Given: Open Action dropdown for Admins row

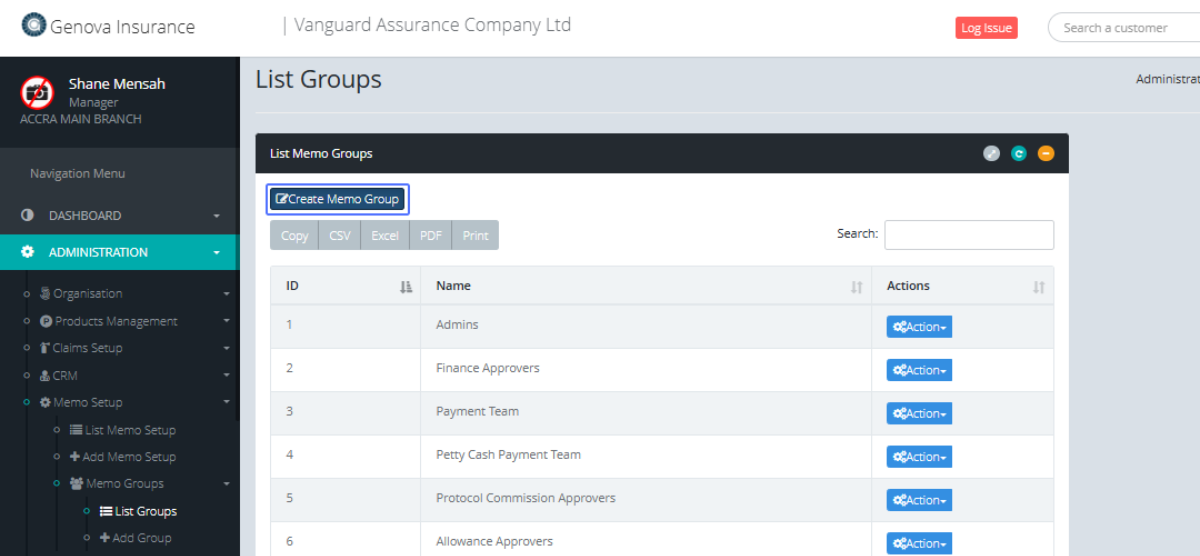Looking at the screenshot, I should (x=918, y=327).
